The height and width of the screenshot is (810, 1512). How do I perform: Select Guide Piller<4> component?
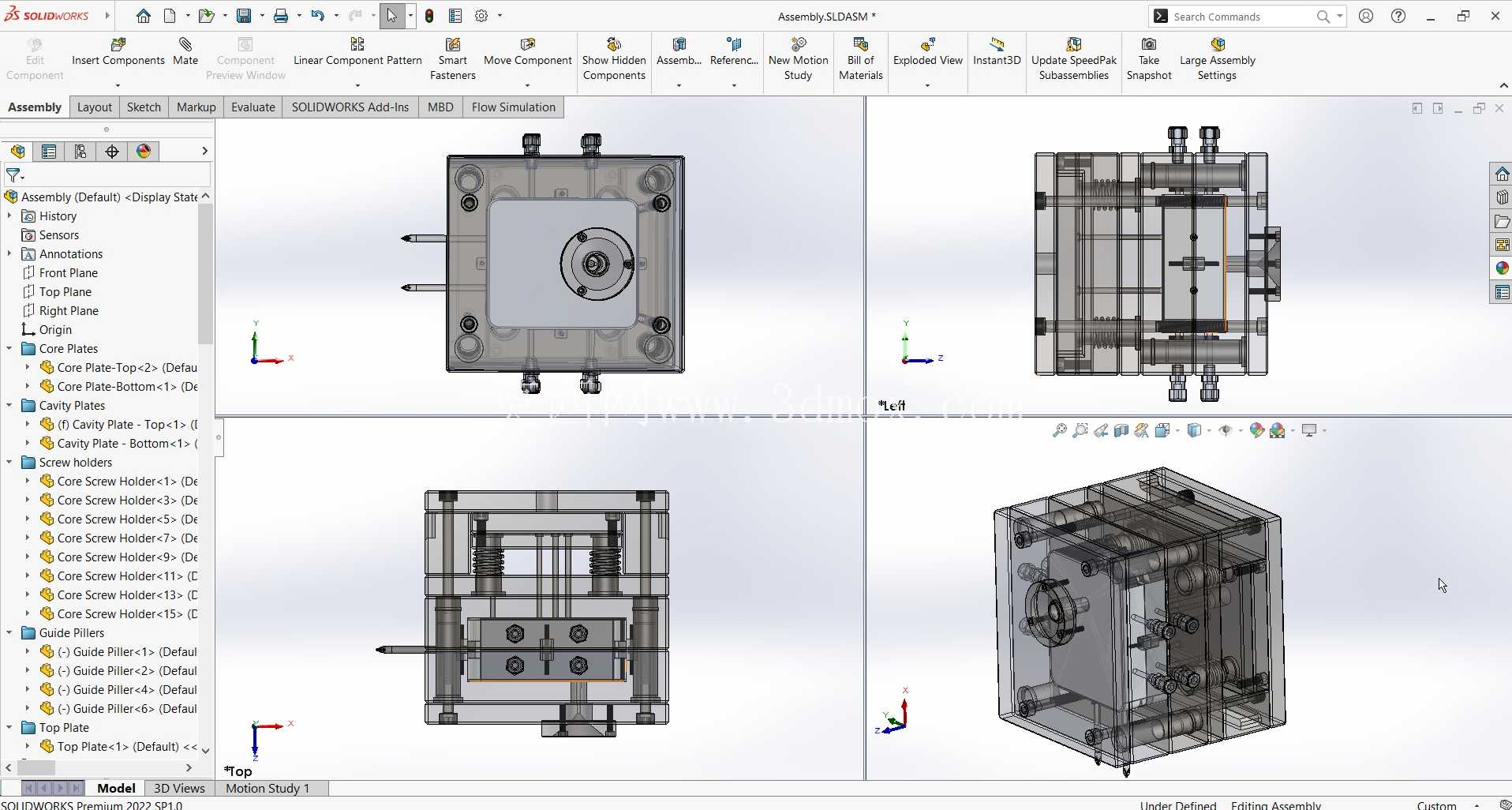pyautogui.click(x=118, y=689)
